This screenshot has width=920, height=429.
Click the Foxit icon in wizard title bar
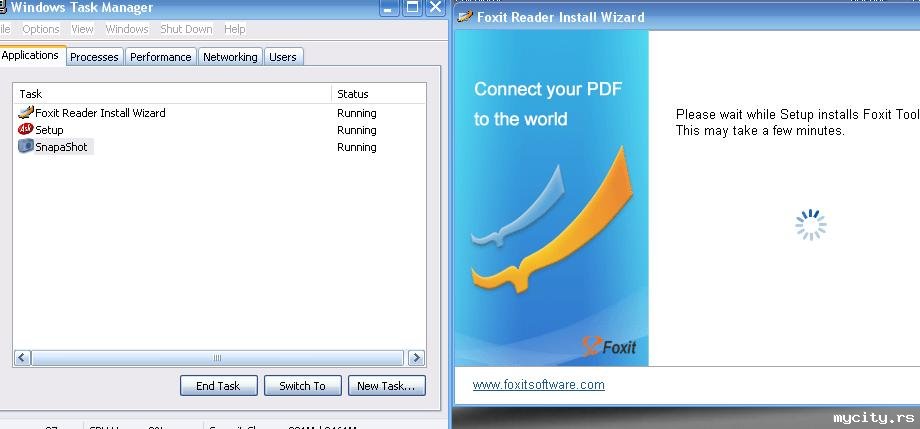tap(465, 16)
